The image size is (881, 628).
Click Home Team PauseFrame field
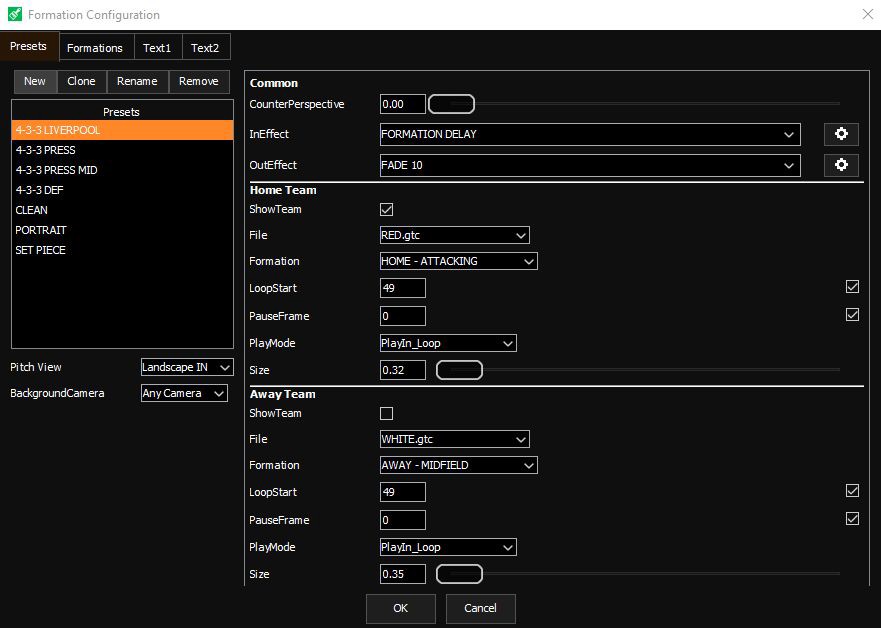click(403, 316)
